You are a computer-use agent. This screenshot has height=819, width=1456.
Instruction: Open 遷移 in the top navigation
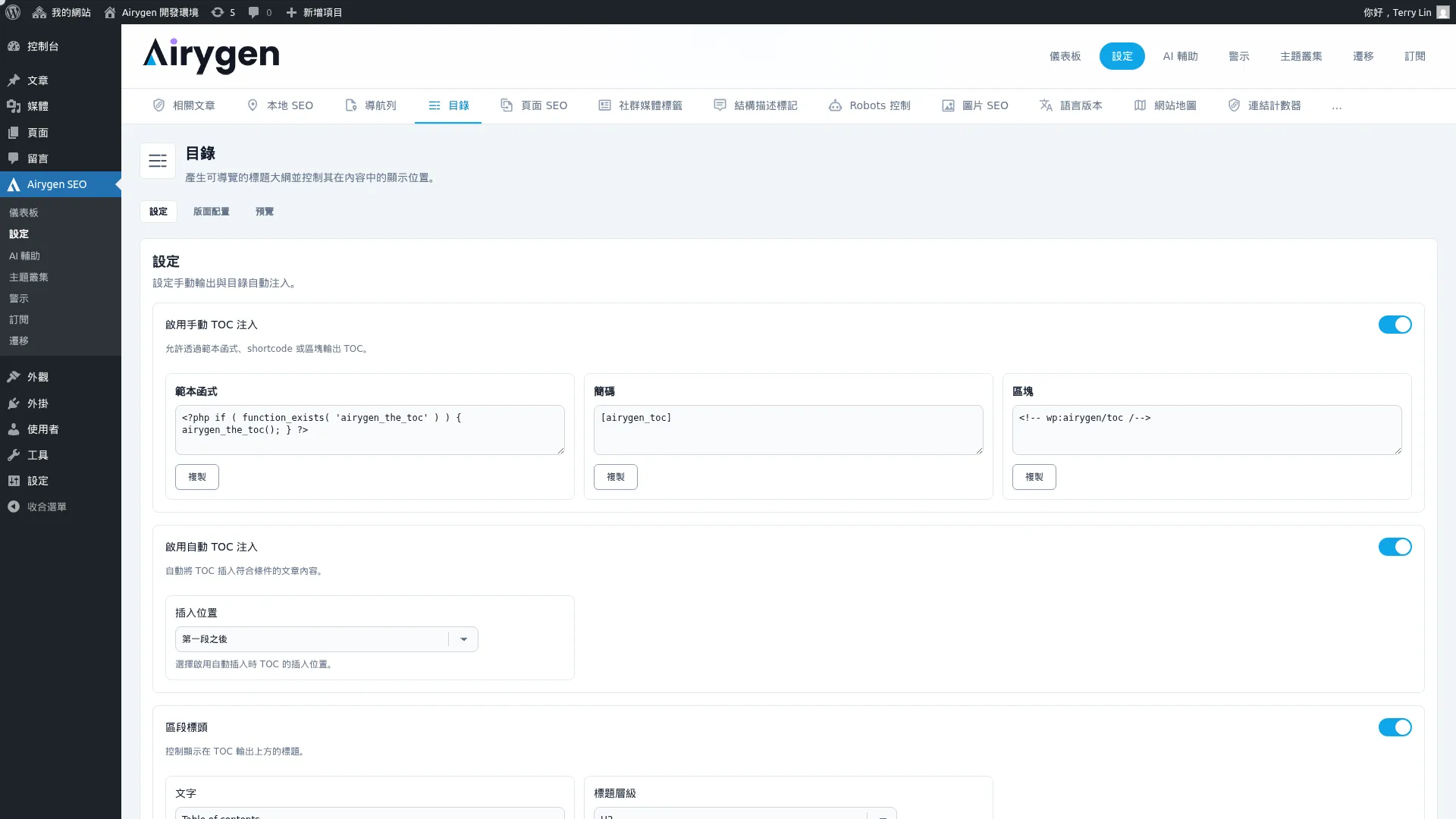point(1363,56)
